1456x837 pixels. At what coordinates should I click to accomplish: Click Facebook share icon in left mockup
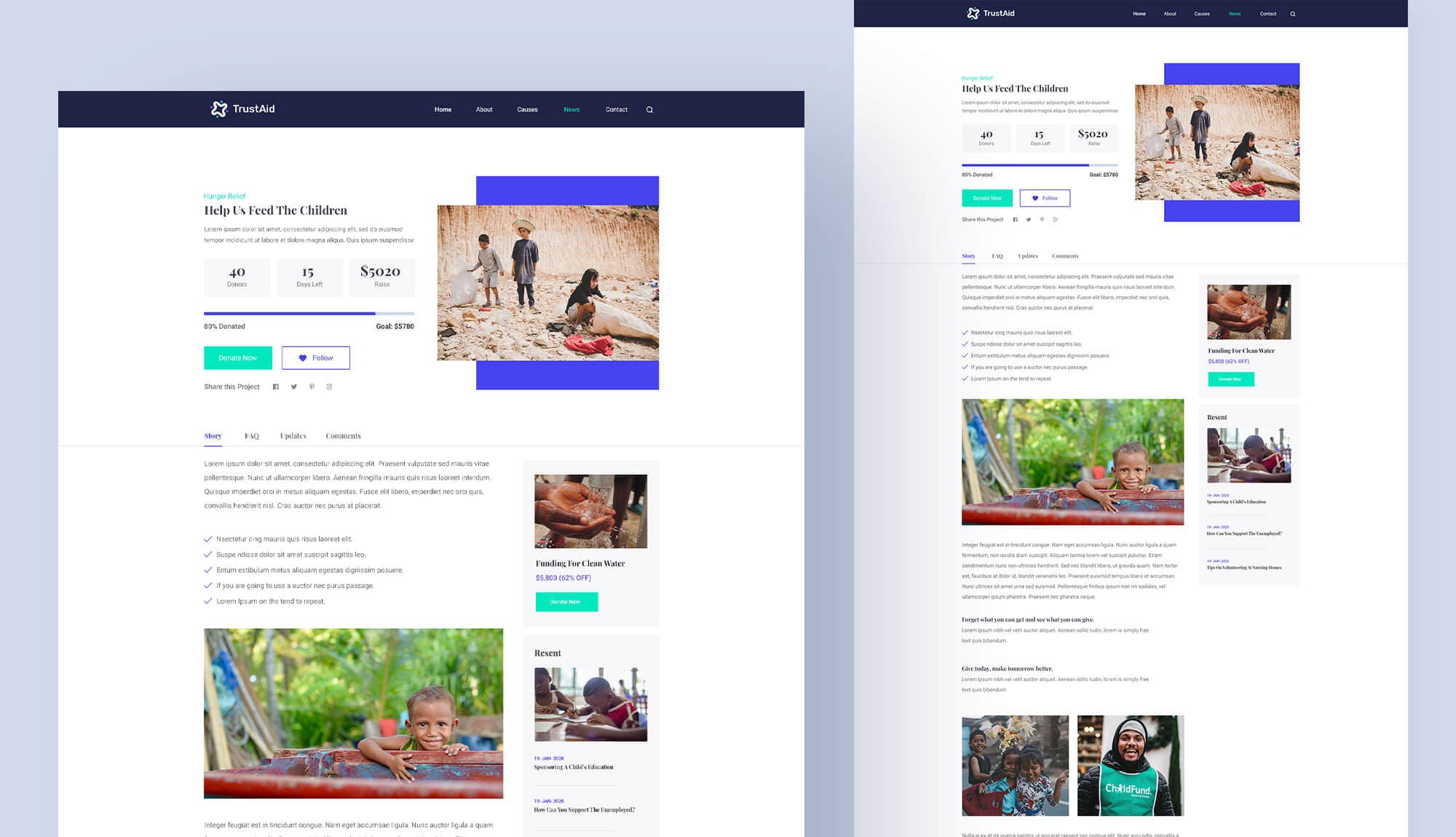[x=276, y=387]
